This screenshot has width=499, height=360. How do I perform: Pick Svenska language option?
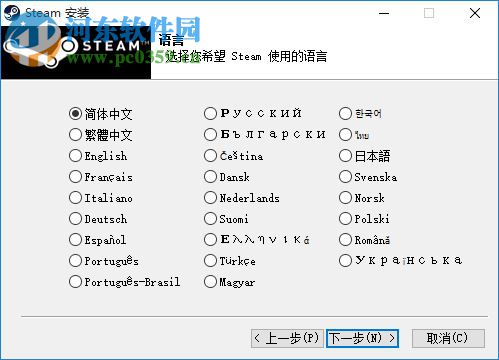[x=345, y=177]
